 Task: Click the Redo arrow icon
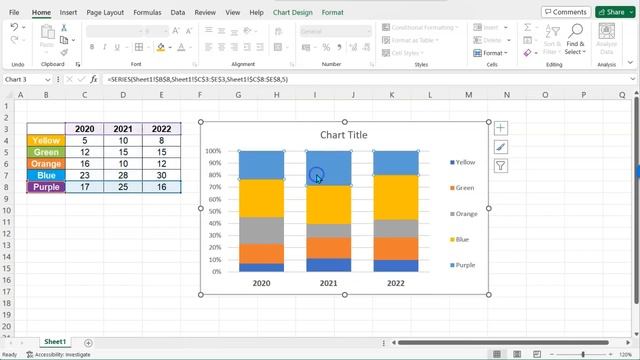pyautogui.click(x=14, y=40)
